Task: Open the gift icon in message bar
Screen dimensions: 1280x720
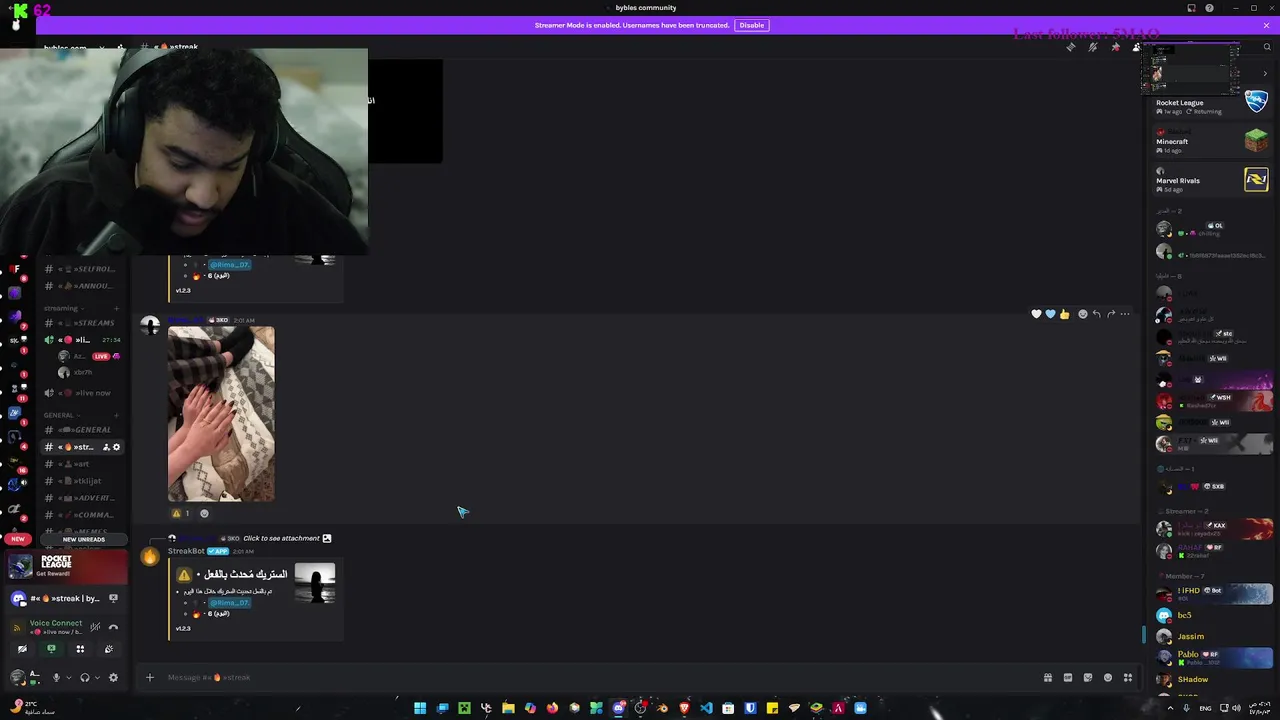Action: [1048, 677]
